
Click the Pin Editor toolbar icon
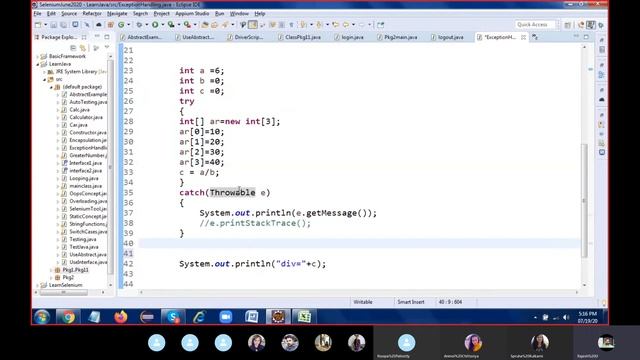click(380, 25)
